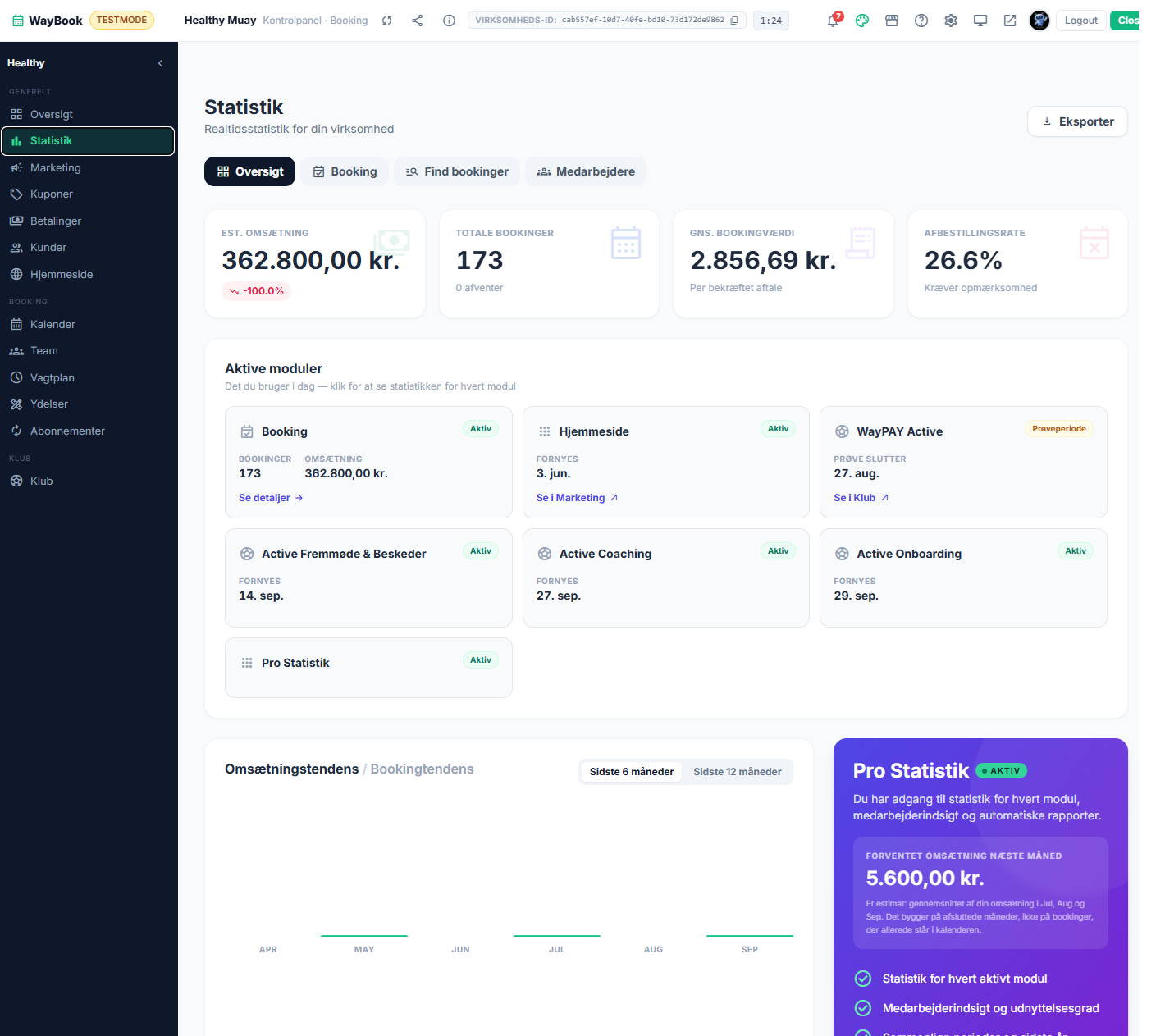Switch to the Oversigt tab
Image resolution: width=1165 pixels, height=1036 pixels.
(x=249, y=171)
